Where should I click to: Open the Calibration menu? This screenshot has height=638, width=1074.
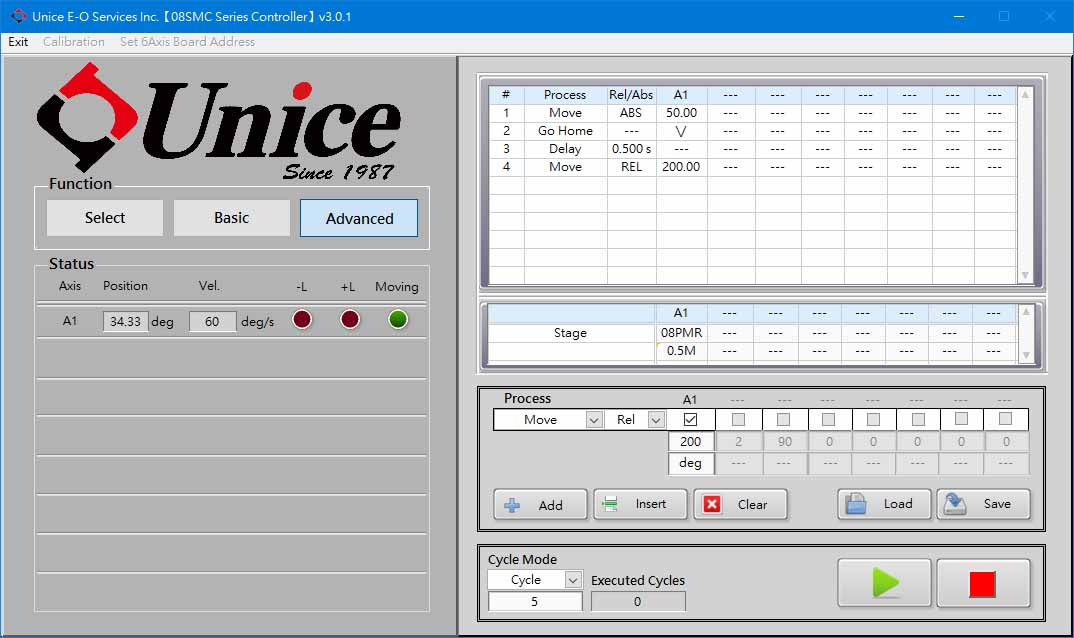73,42
